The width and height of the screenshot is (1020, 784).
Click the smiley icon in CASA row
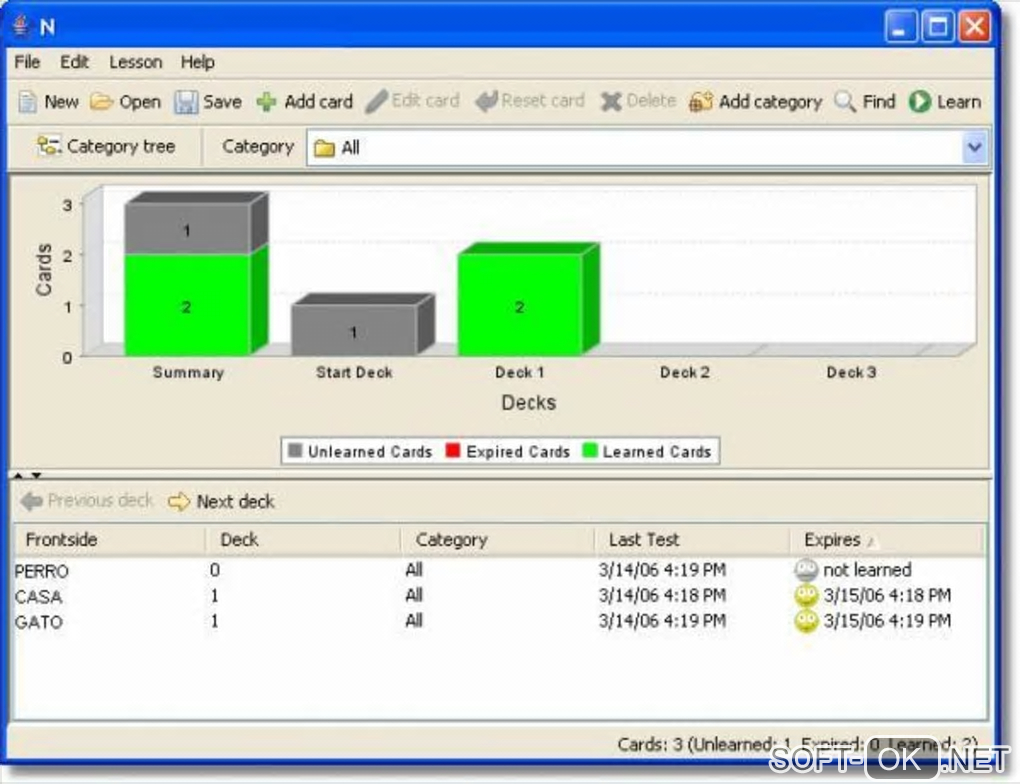(x=806, y=595)
